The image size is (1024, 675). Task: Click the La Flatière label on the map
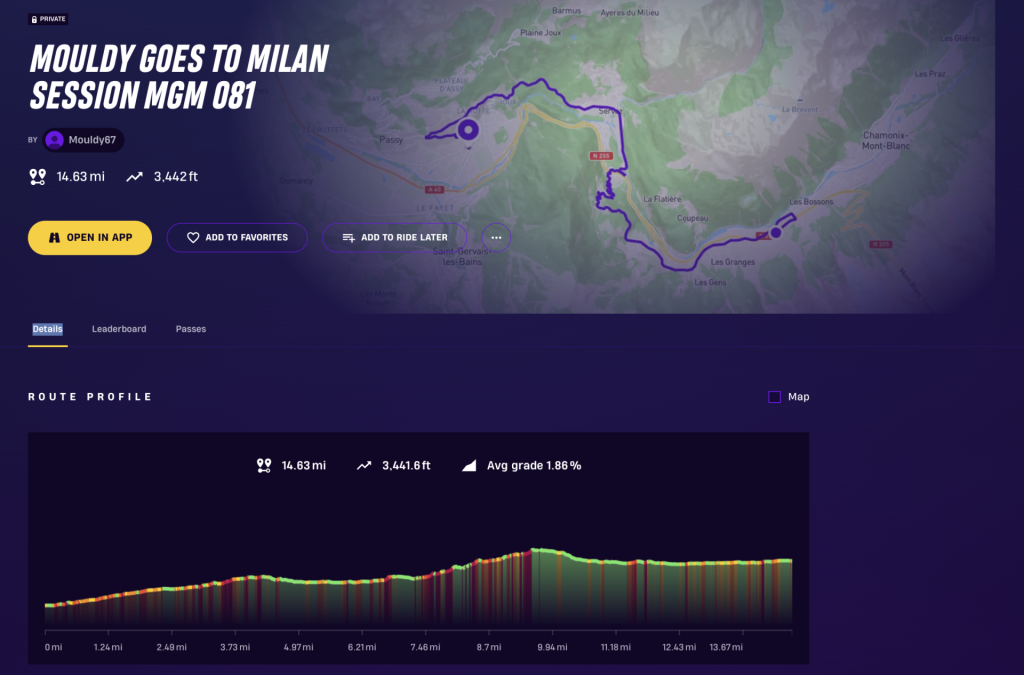[x=662, y=199]
